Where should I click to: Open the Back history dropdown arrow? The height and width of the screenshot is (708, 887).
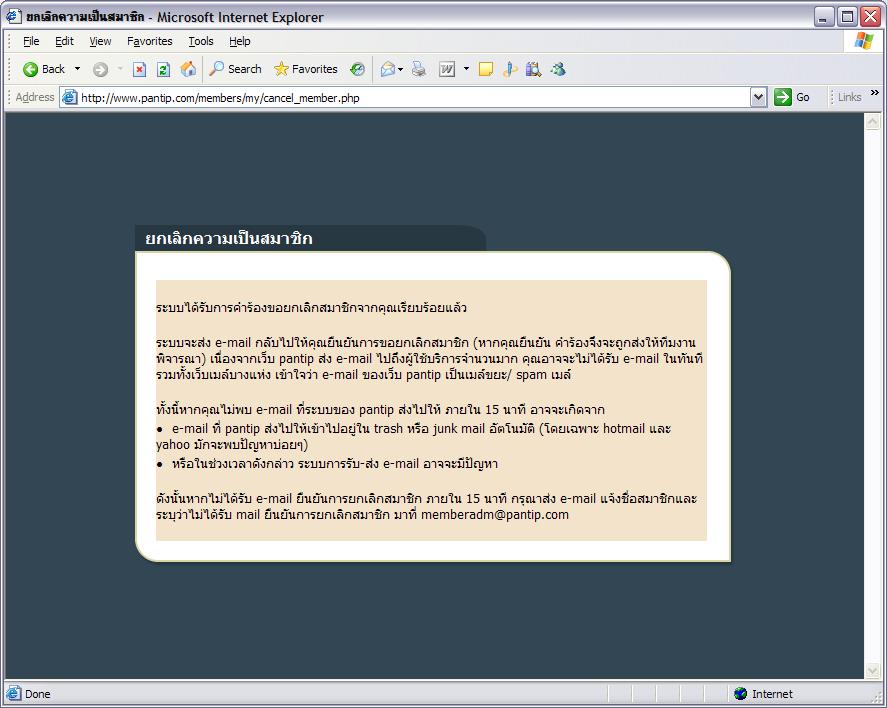click(x=77, y=69)
